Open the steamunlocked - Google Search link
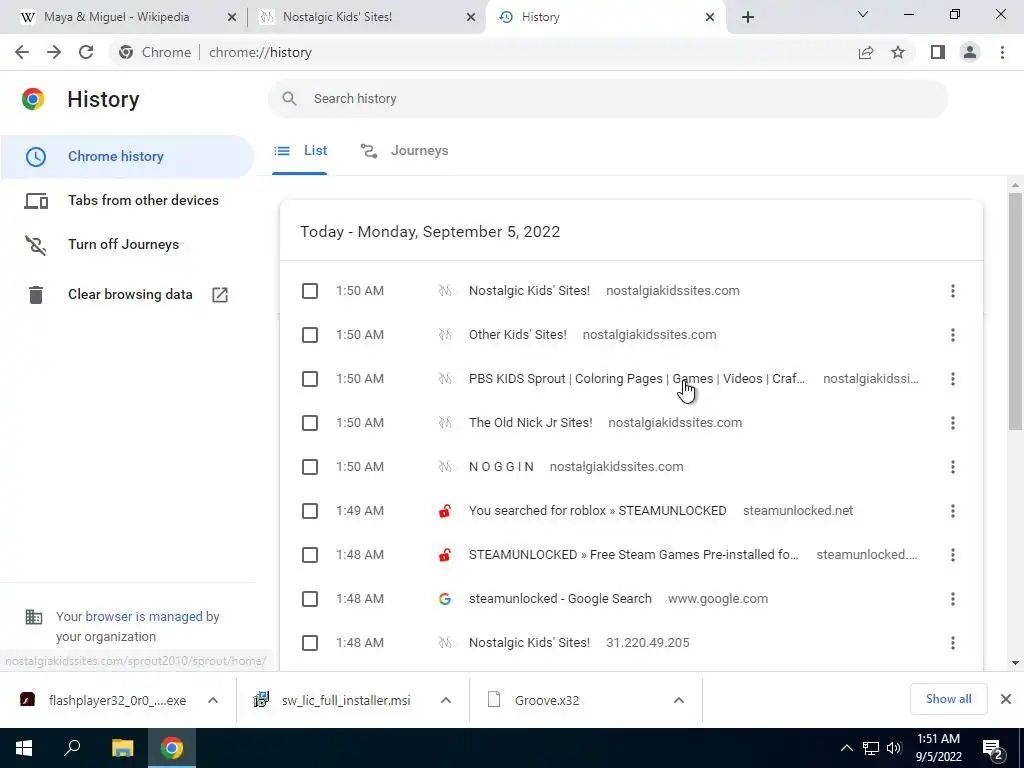This screenshot has height=768, width=1024. pyautogui.click(x=560, y=599)
